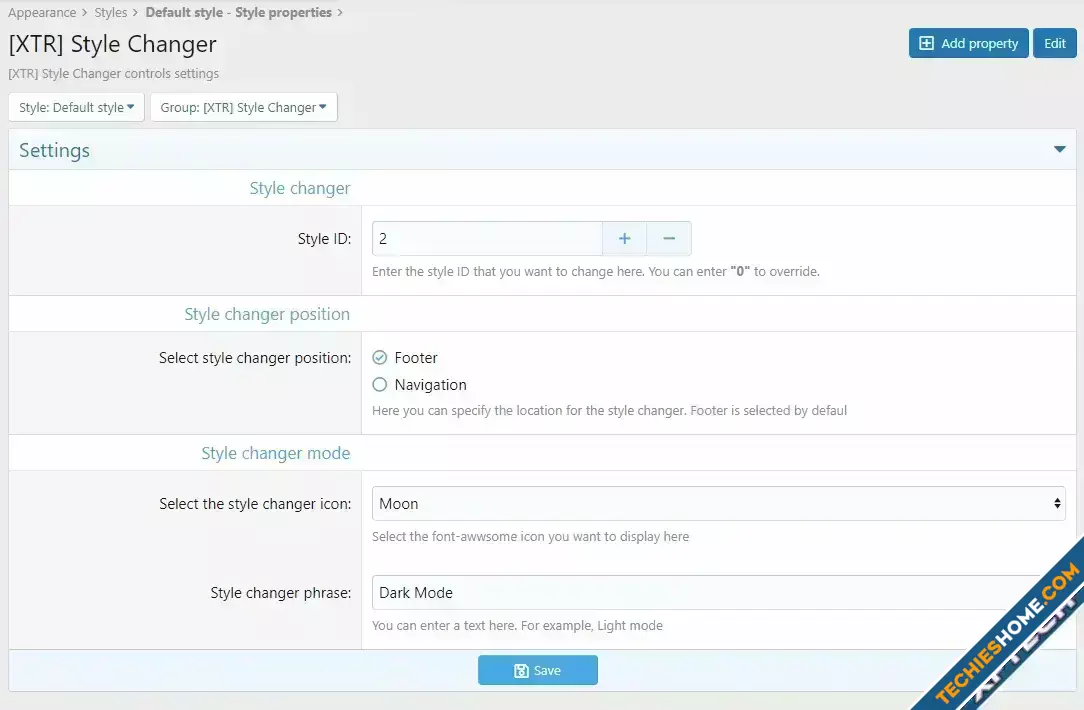Select the Navigation radio option
The height and width of the screenshot is (710, 1084).
[380, 385]
